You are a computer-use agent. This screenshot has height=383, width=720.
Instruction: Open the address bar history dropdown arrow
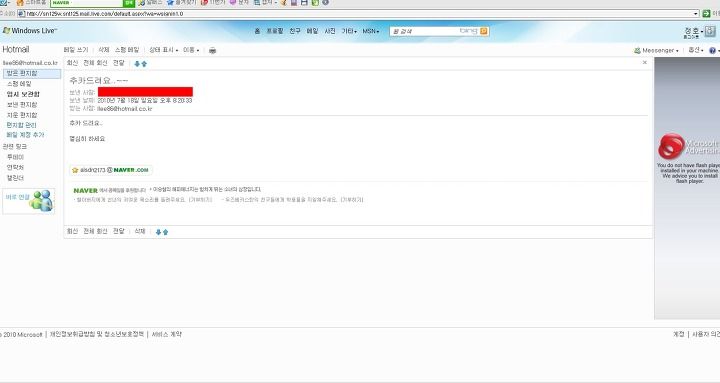696,14
